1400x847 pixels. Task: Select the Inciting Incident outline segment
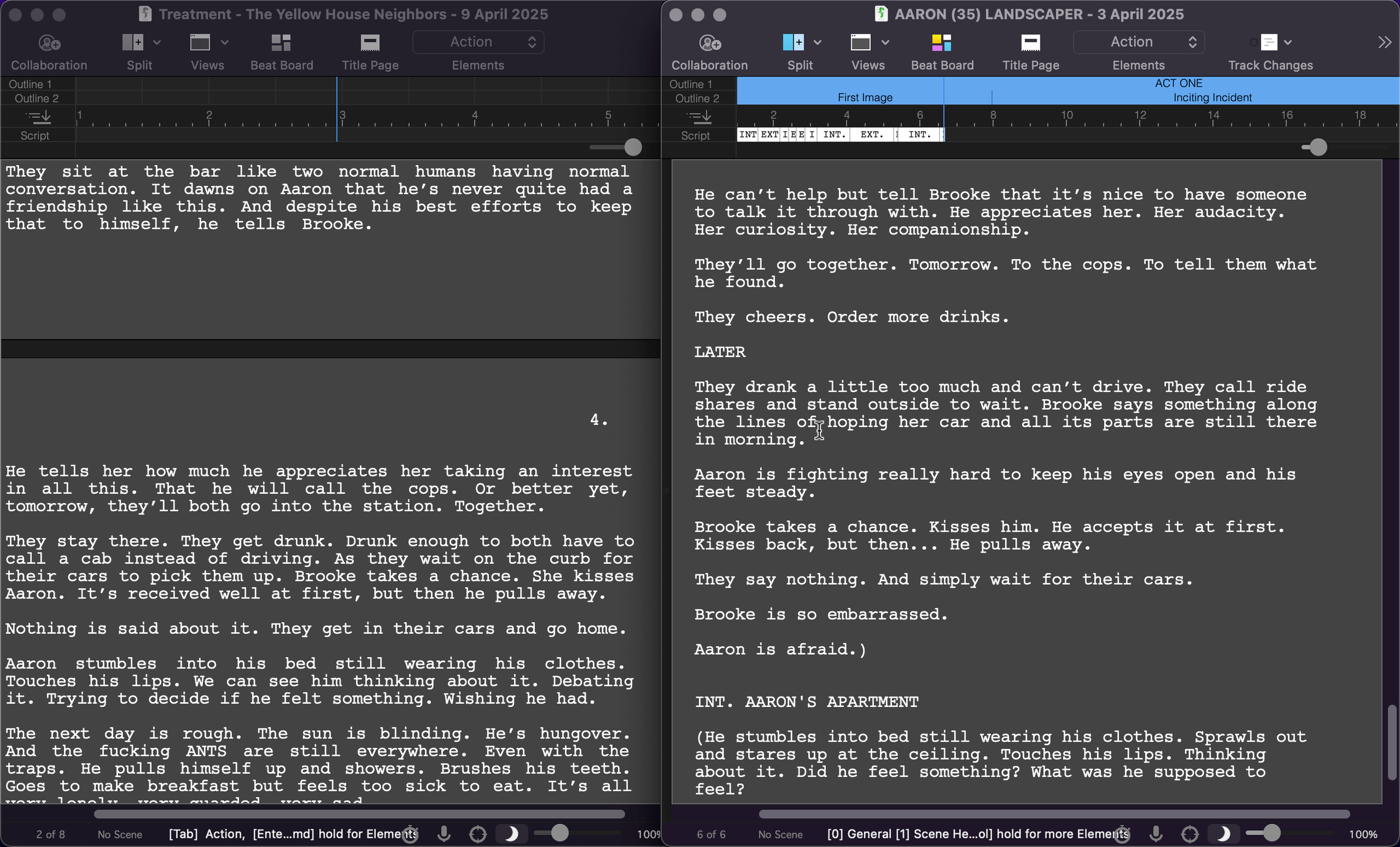click(1212, 98)
